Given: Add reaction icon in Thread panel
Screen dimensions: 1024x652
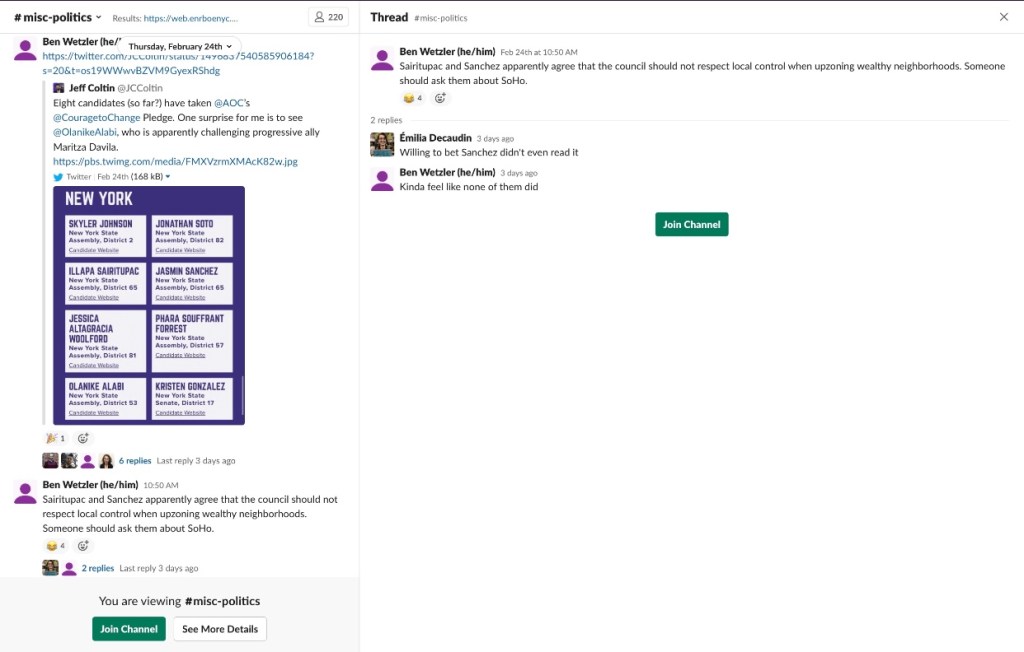Looking at the screenshot, I should click(440, 98).
